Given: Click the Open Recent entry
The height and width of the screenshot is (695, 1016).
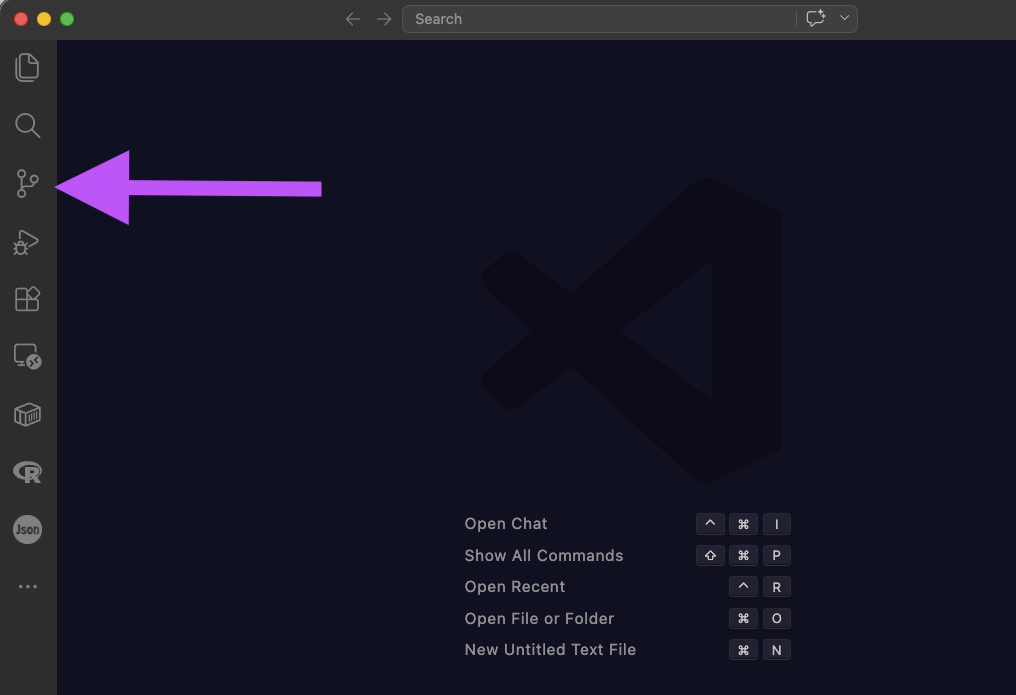Looking at the screenshot, I should pyautogui.click(x=514, y=586).
